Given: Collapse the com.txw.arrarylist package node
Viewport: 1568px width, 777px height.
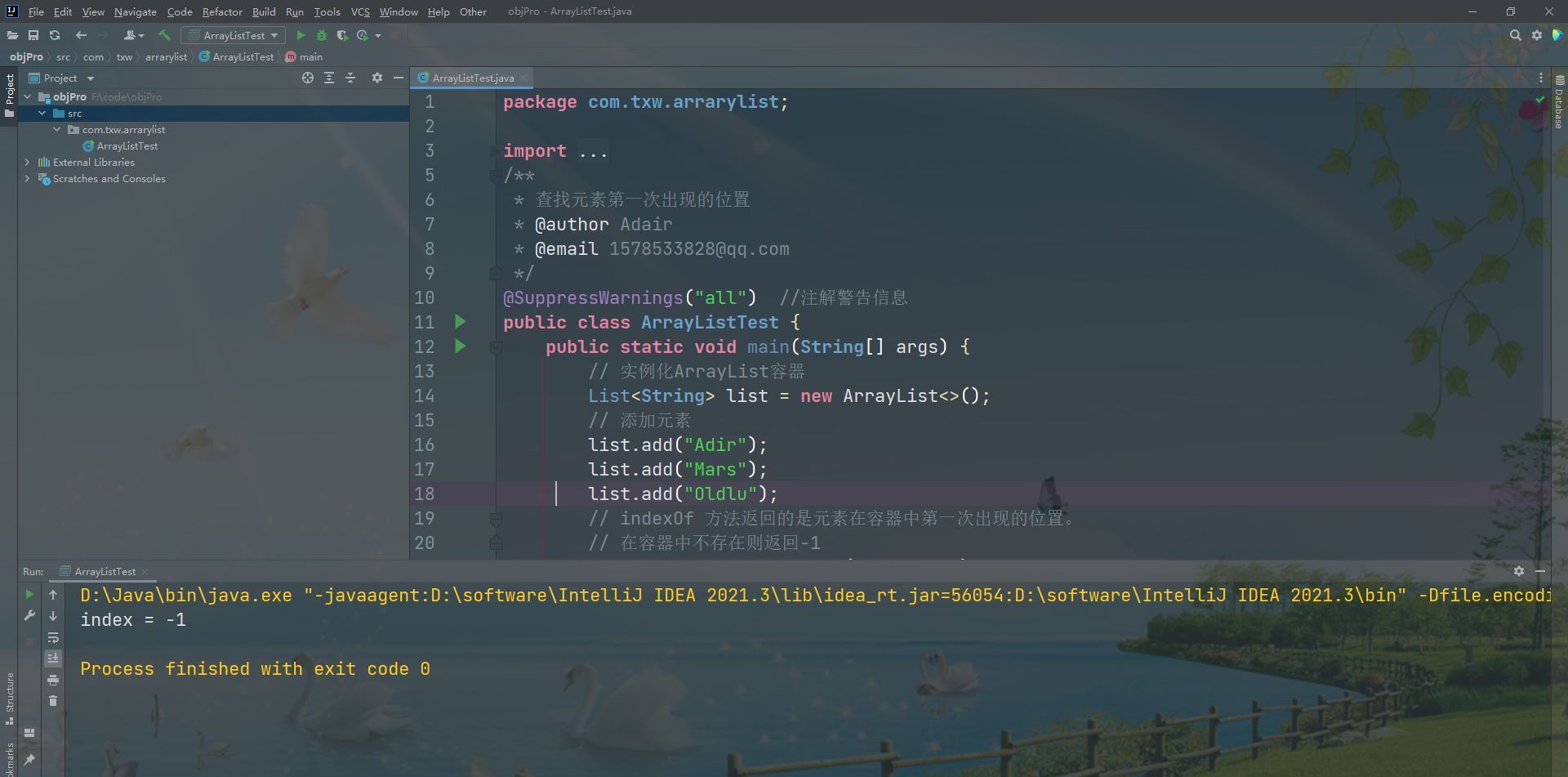Looking at the screenshot, I should (x=57, y=129).
